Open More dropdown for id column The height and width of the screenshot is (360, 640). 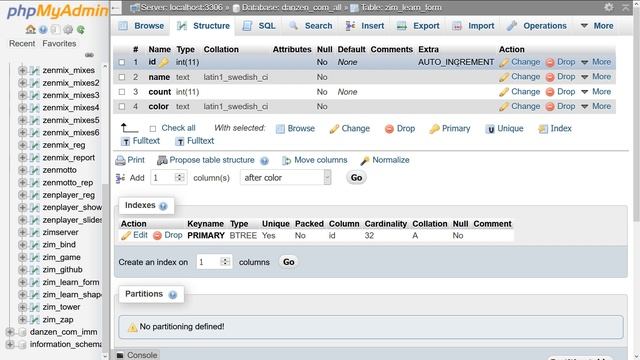[596, 62]
